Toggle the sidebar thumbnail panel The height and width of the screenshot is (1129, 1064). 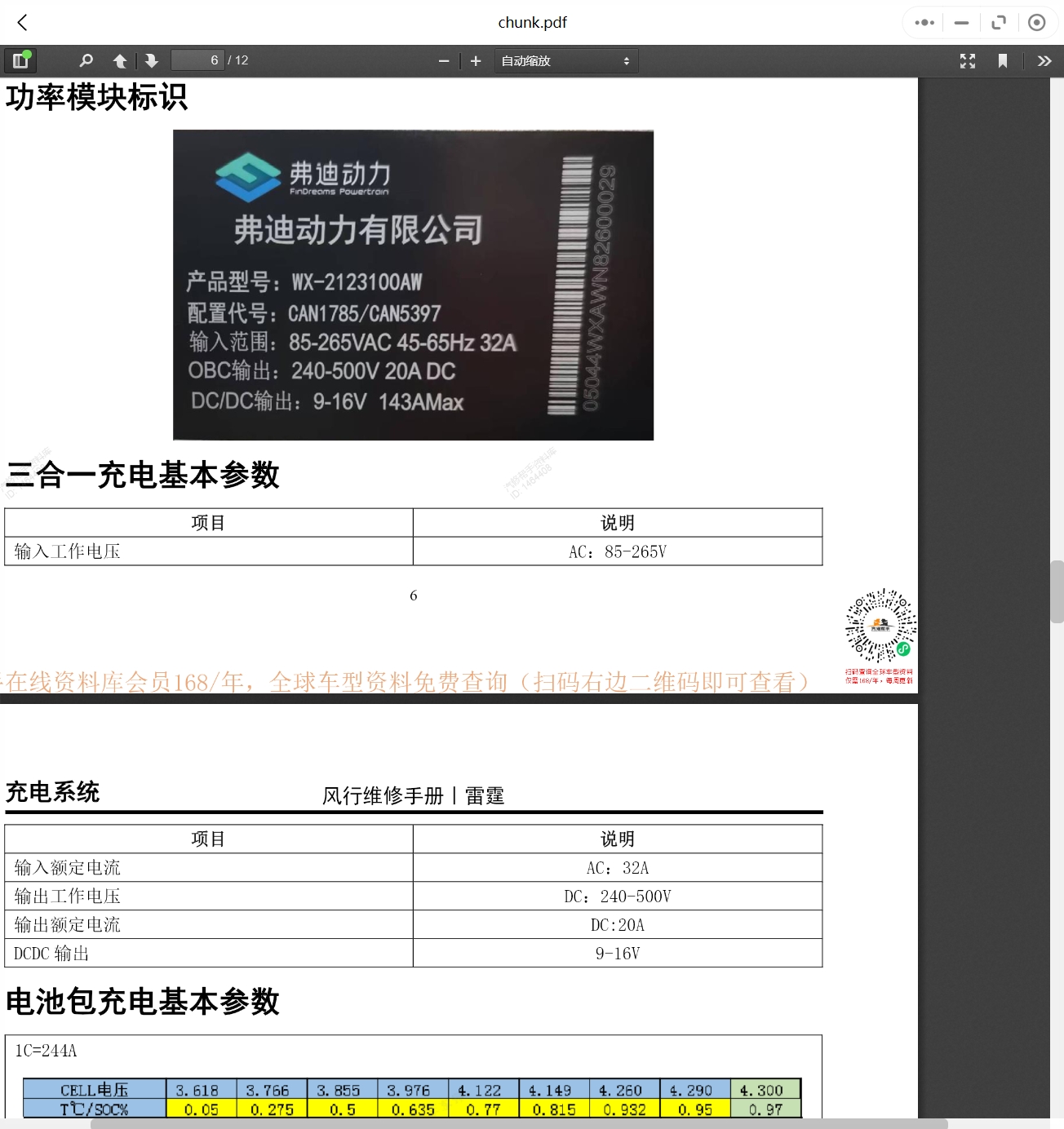pos(20,60)
